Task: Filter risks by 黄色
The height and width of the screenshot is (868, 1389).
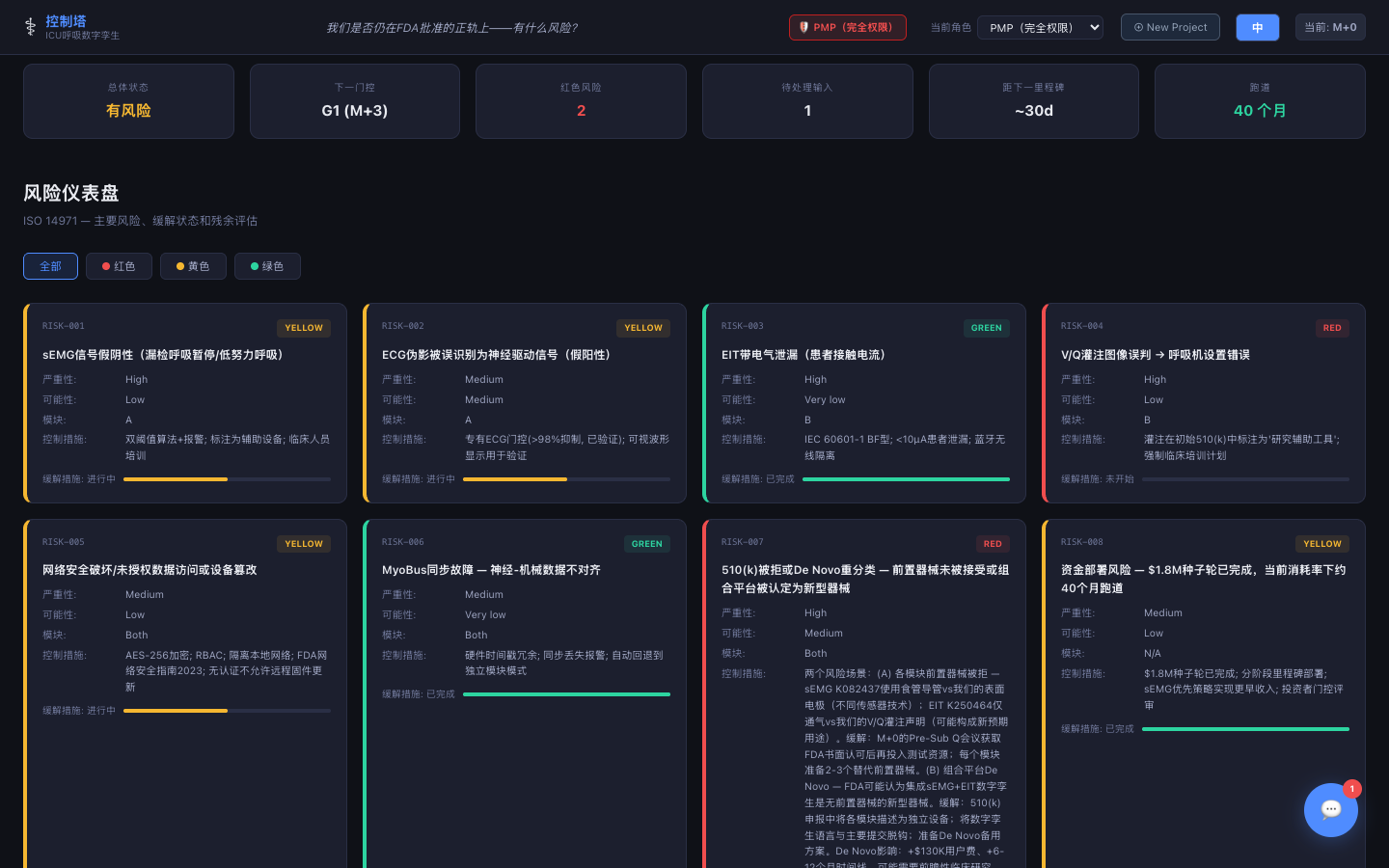Action: coord(193,266)
